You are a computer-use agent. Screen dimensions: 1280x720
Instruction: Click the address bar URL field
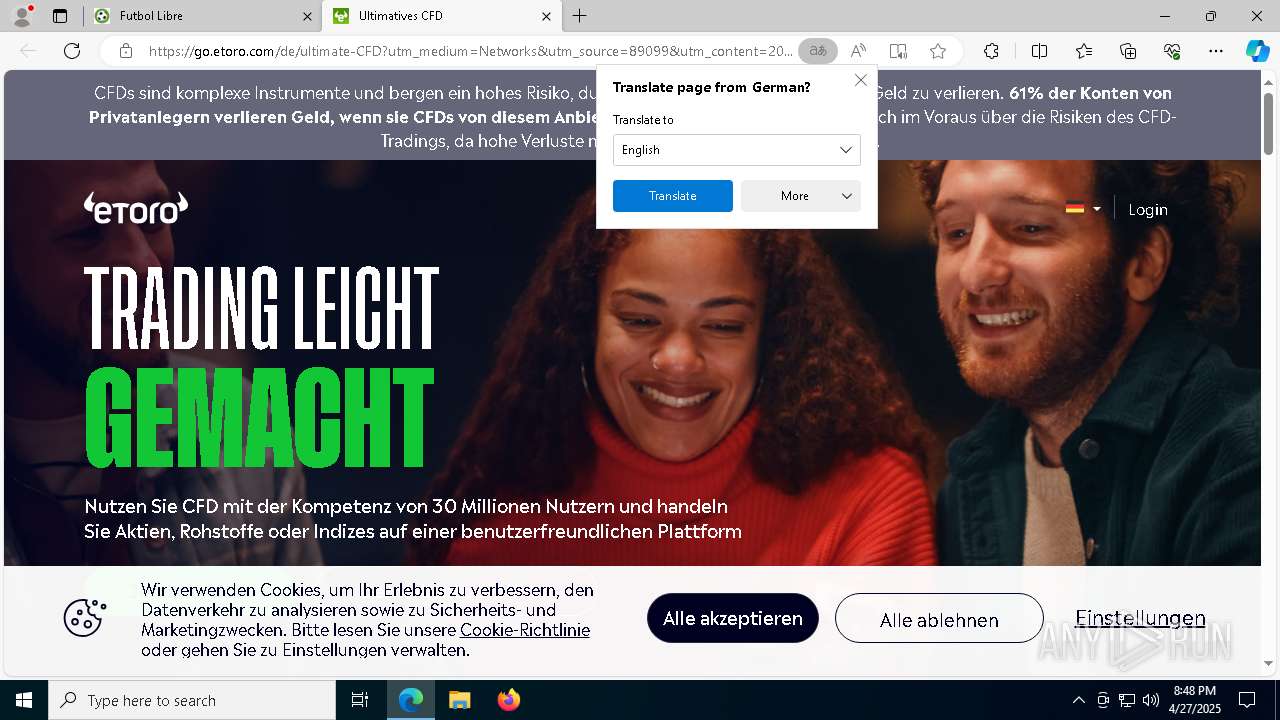click(x=470, y=51)
